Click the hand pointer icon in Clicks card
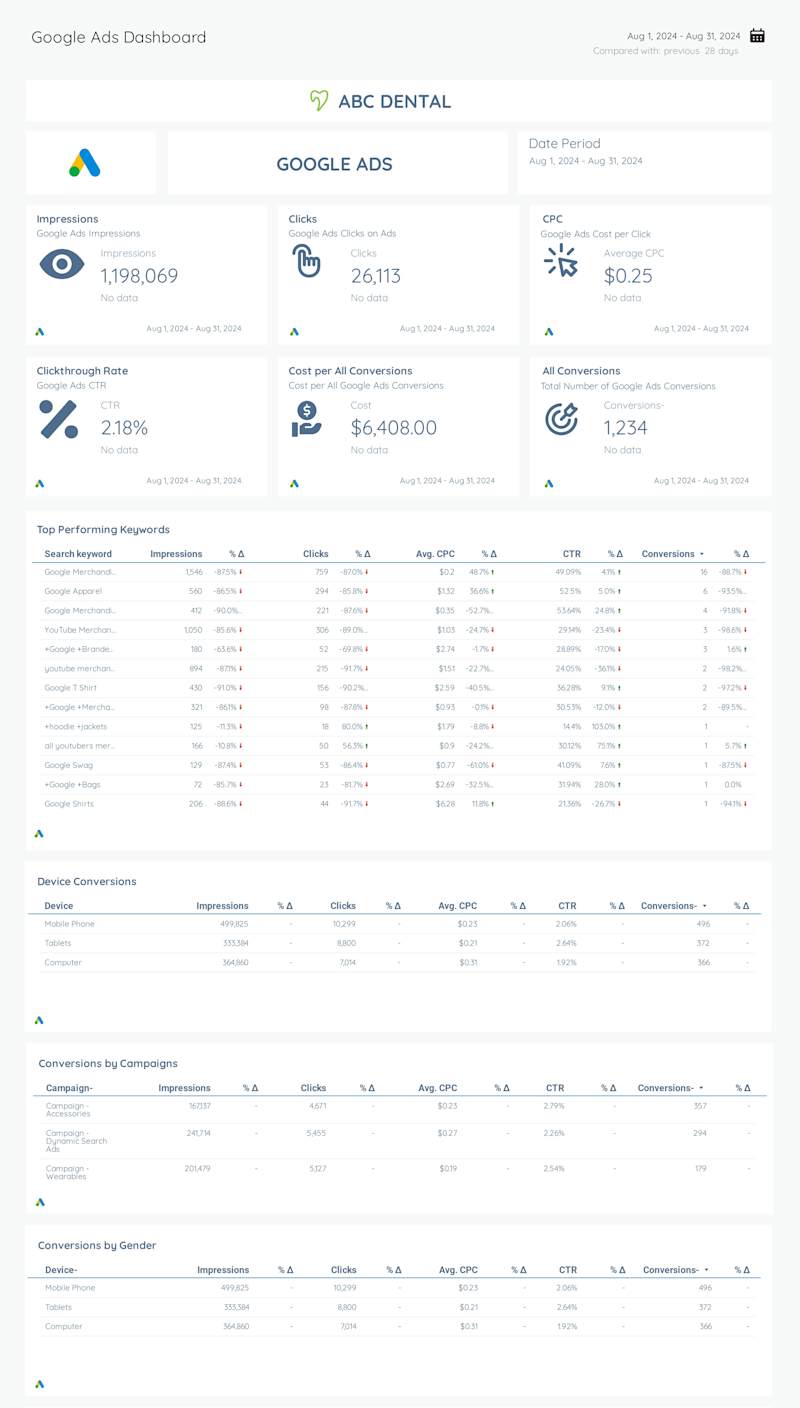 click(307, 261)
